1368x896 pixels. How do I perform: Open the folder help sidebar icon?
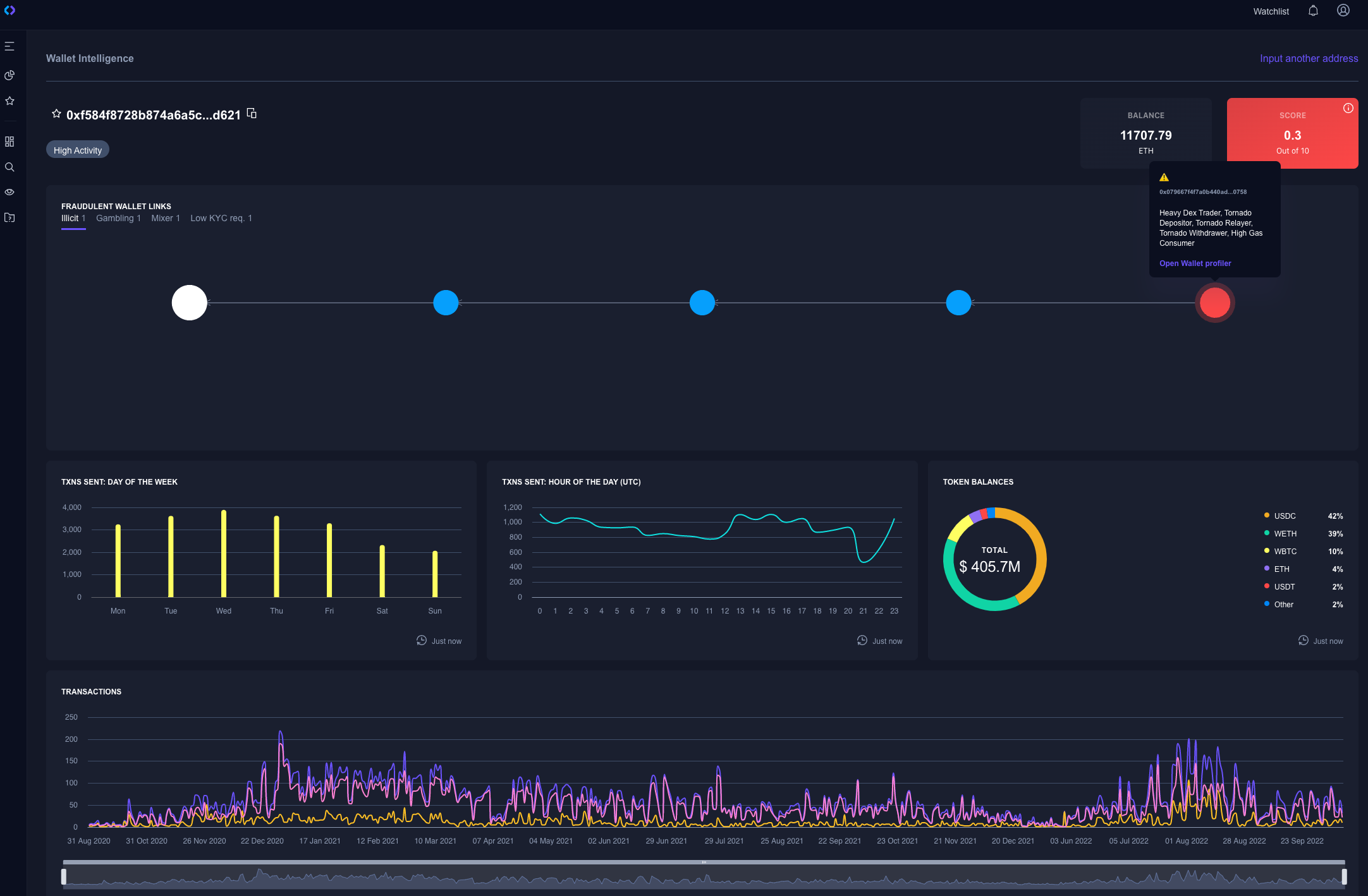pos(9,217)
